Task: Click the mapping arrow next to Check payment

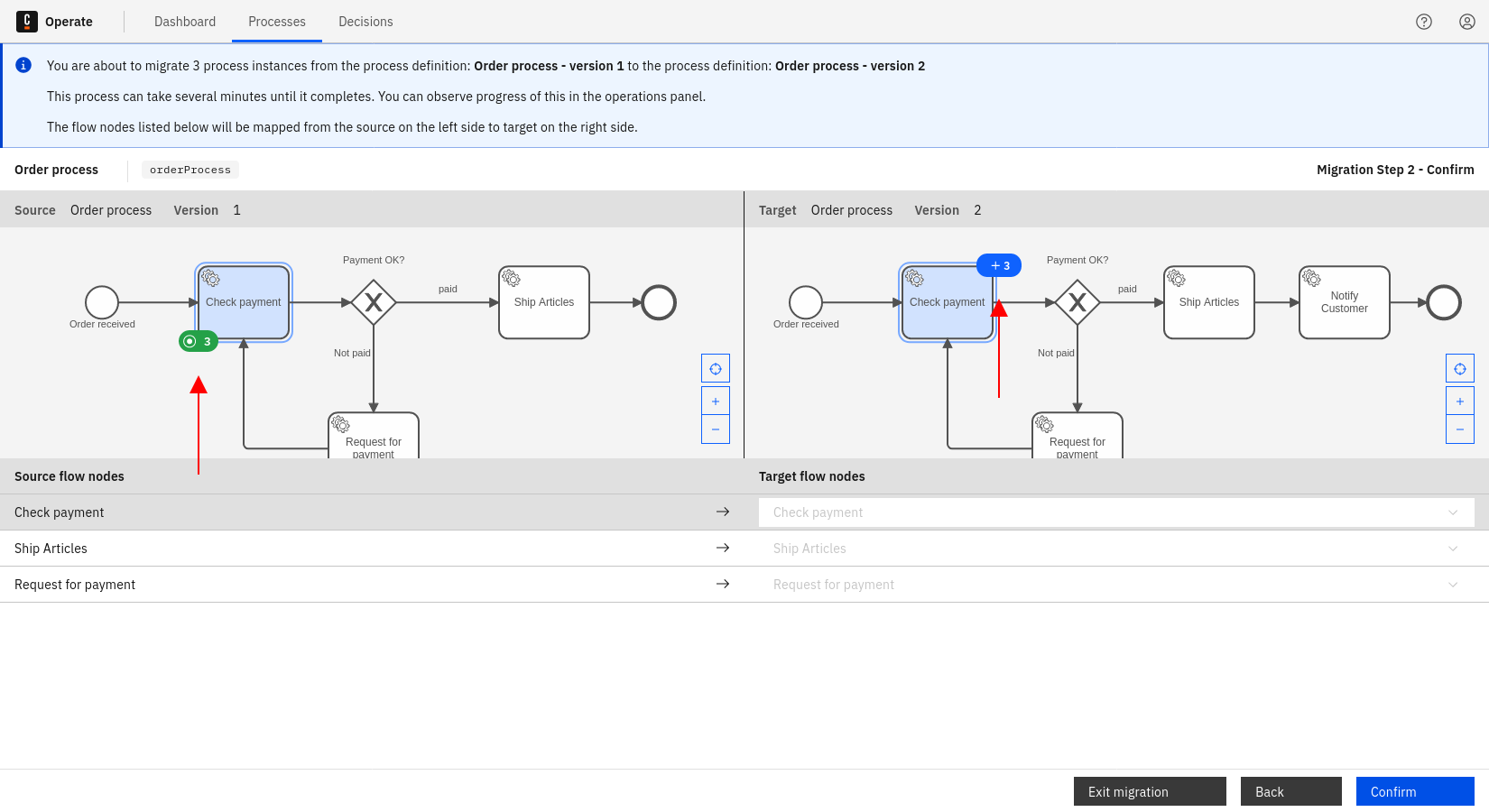Action: pos(722,512)
